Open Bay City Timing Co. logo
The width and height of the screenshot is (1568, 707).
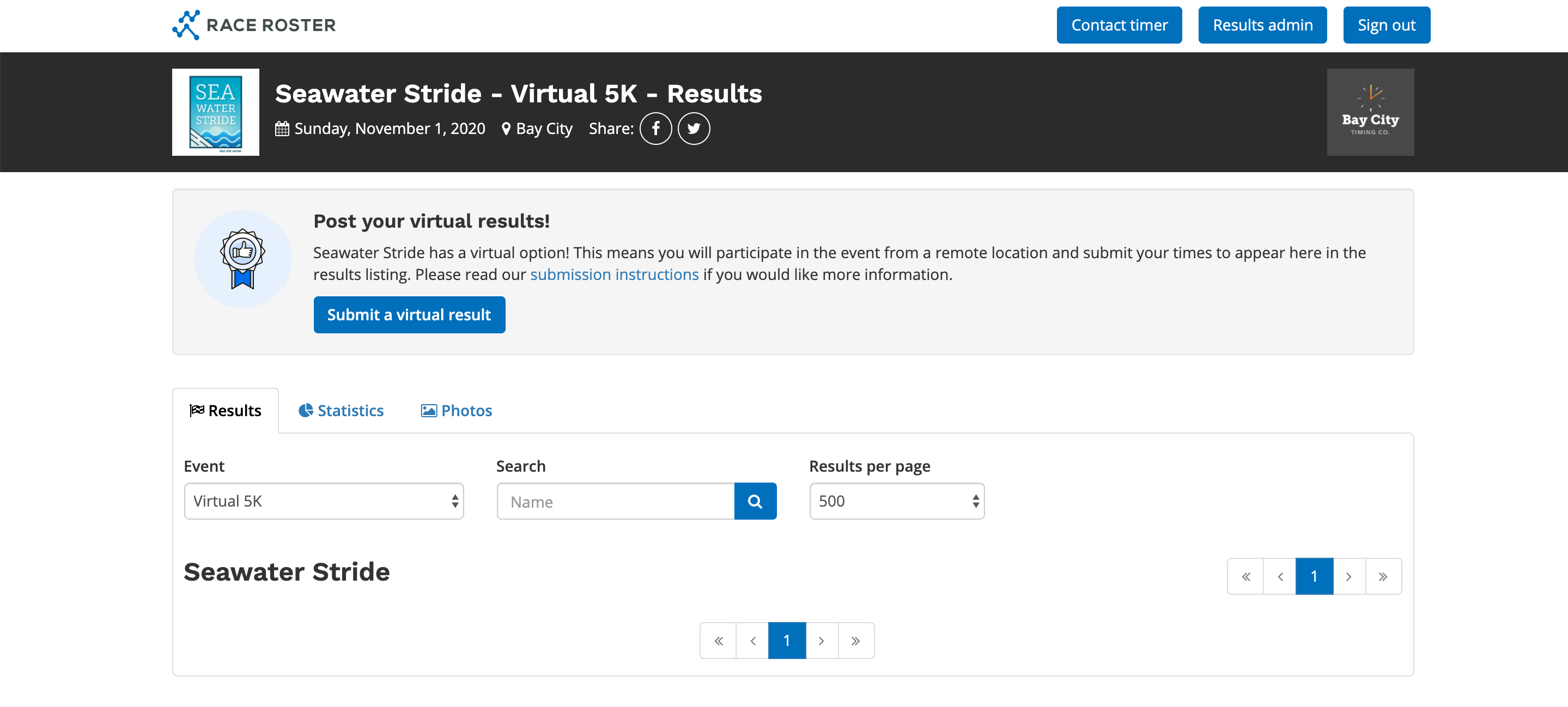(x=1370, y=112)
